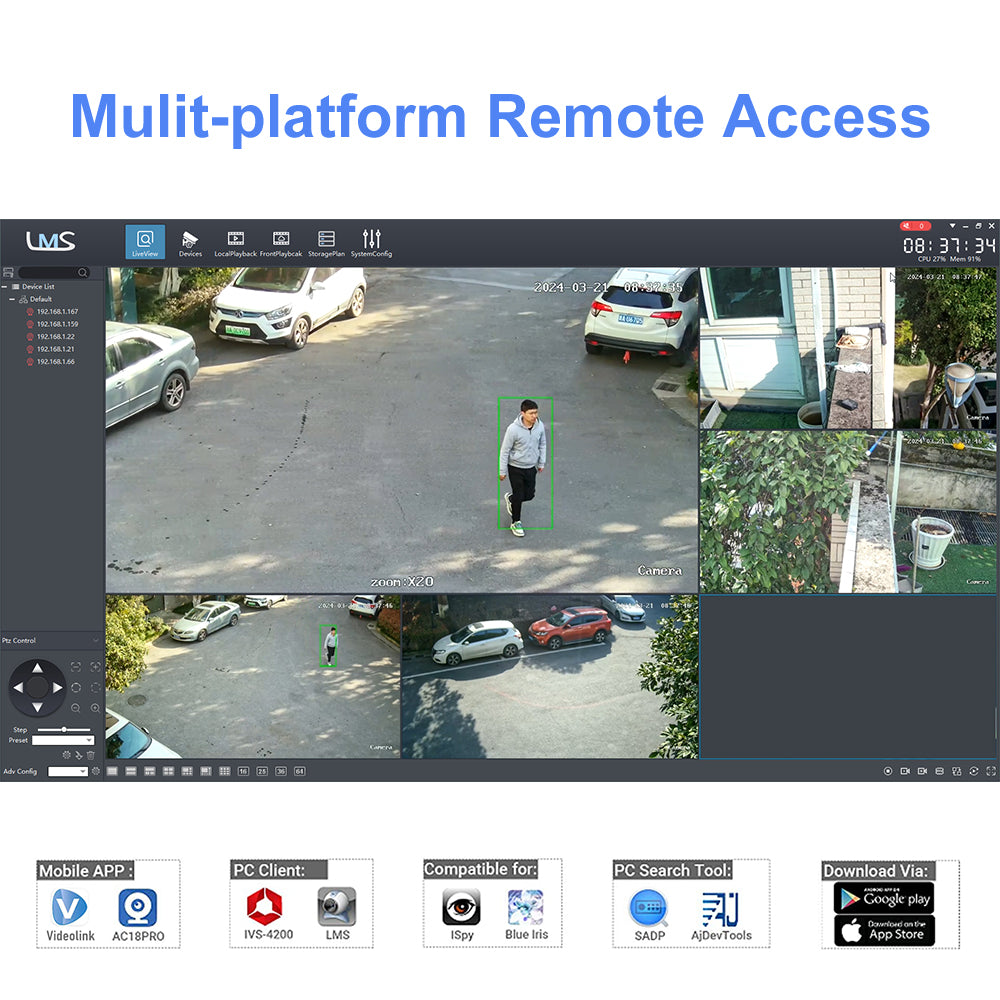This screenshot has height=1000, width=1000.
Task: Click the device search input field
Action: click(x=48, y=272)
